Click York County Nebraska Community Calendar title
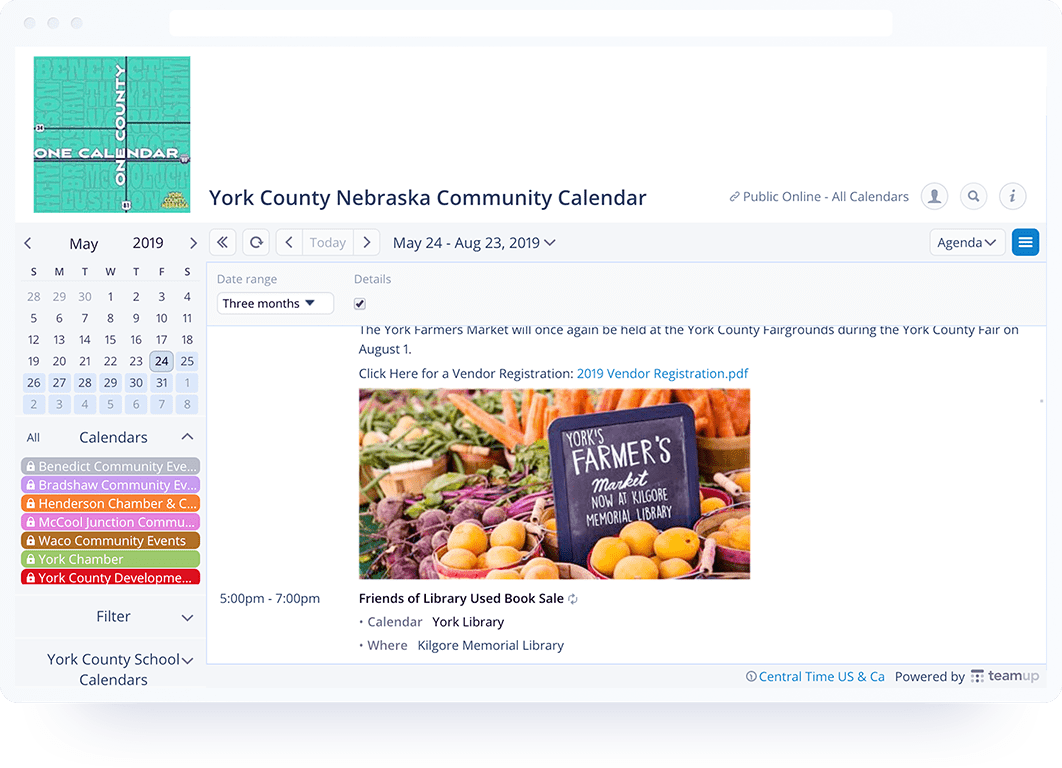The height and width of the screenshot is (768, 1062). (427, 198)
